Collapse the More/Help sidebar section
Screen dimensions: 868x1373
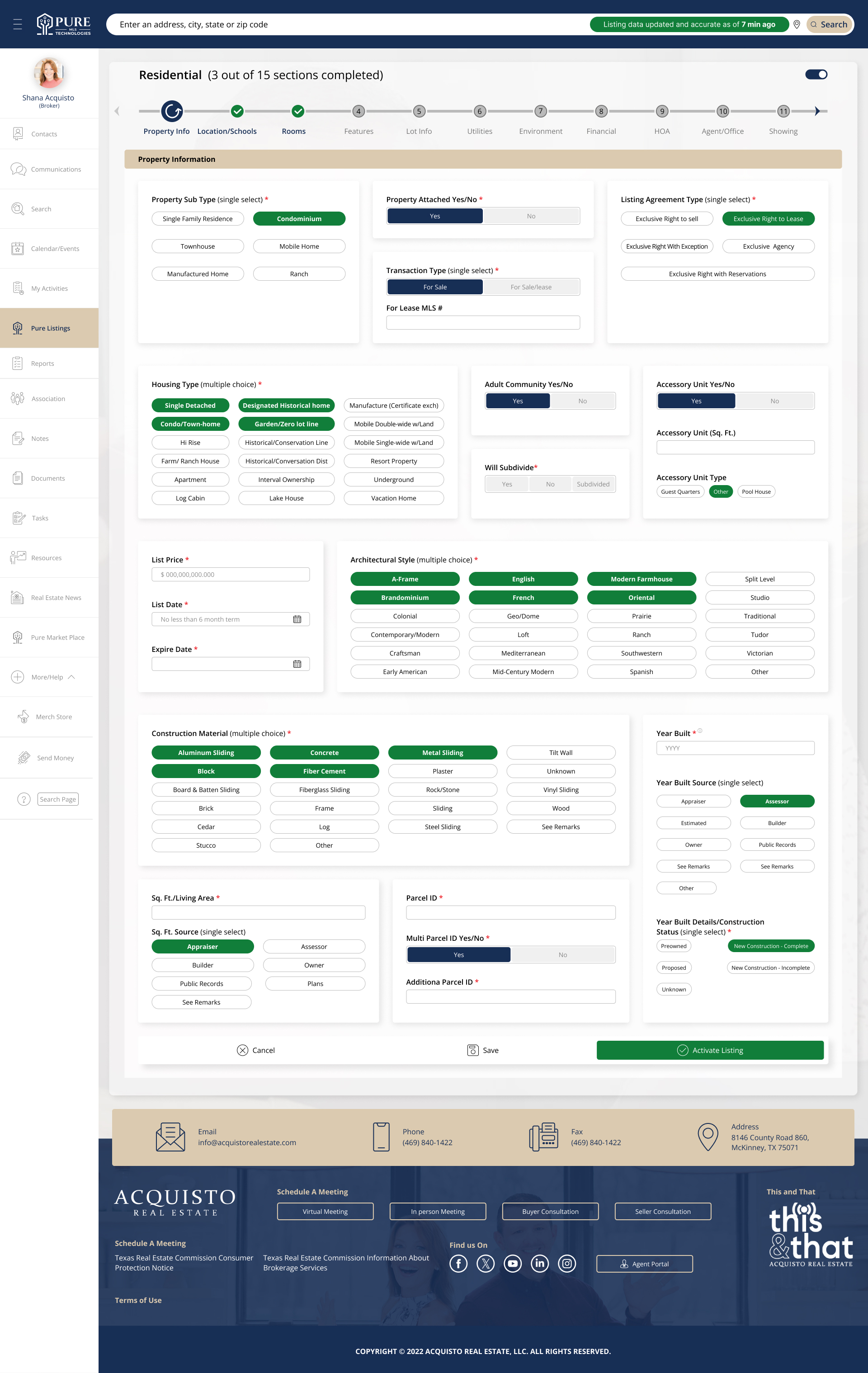point(71,677)
